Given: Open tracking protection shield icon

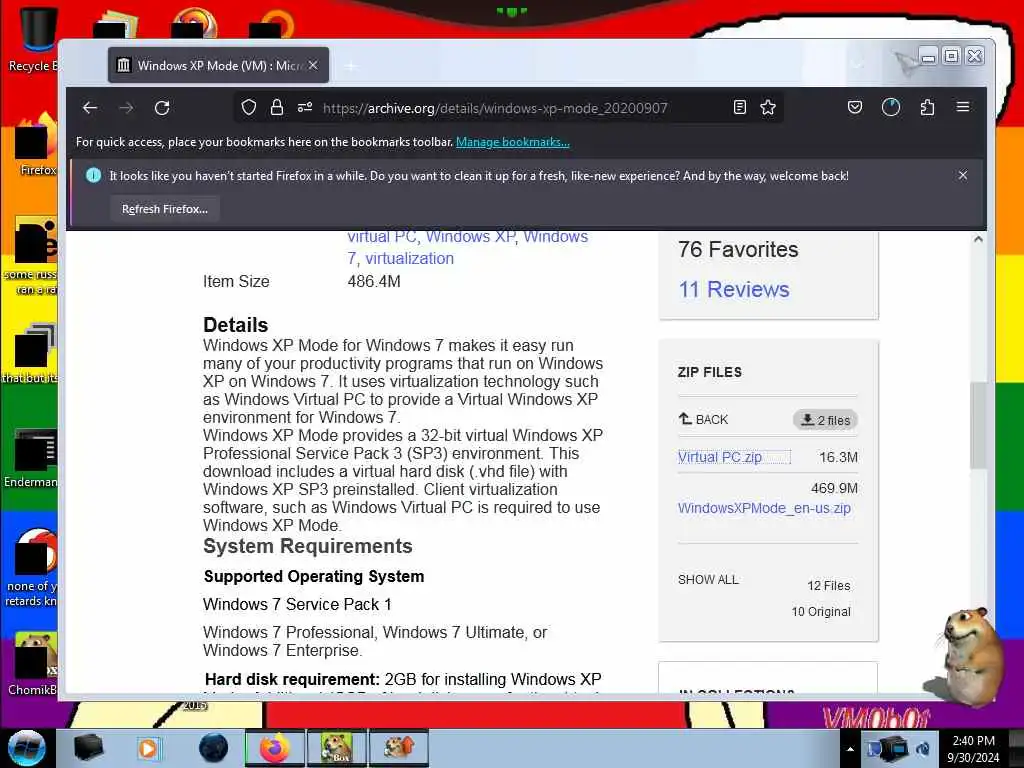Looking at the screenshot, I should (249, 107).
